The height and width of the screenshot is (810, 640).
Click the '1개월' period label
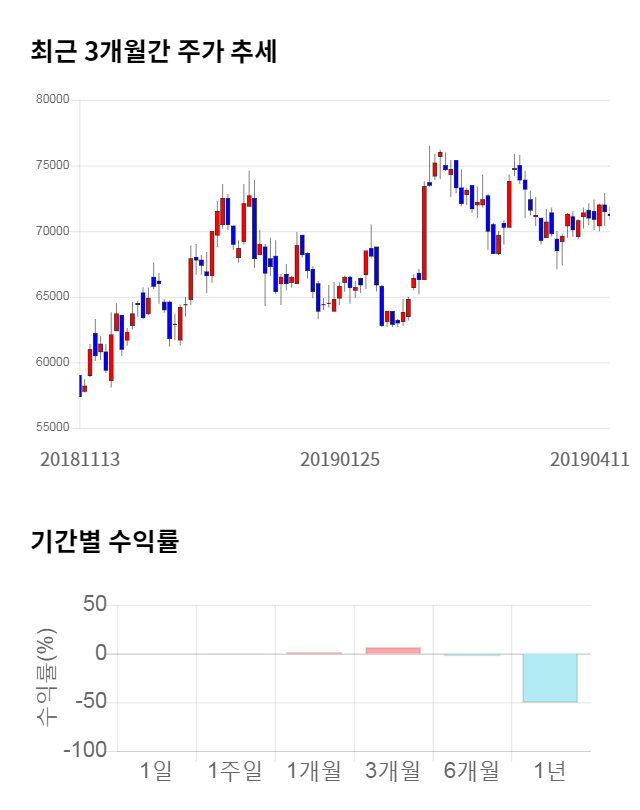(314, 771)
